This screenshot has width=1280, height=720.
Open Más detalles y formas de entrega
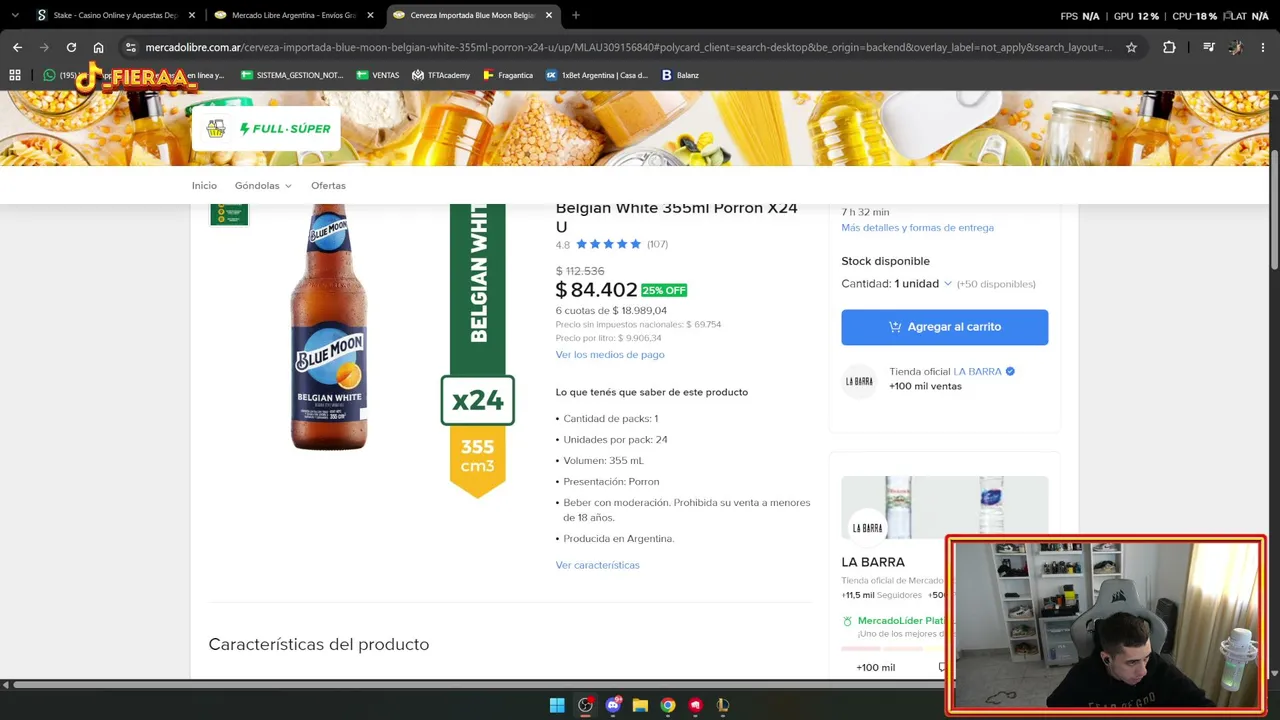(918, 227)
